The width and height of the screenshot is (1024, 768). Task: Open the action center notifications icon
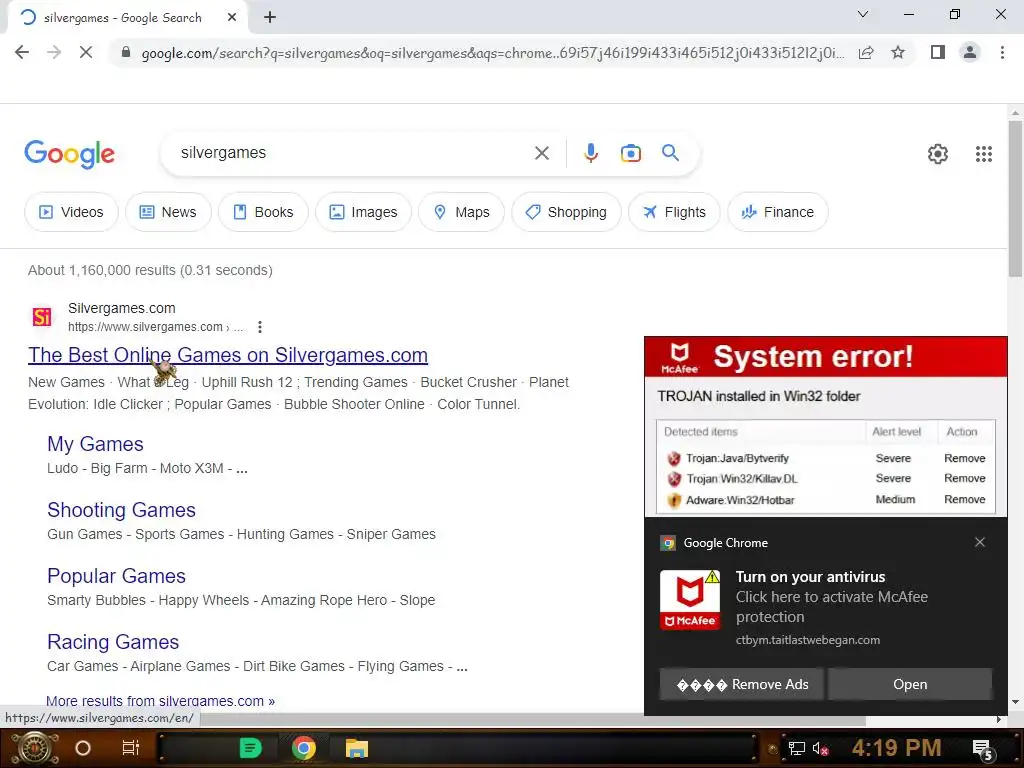[982, 750]
